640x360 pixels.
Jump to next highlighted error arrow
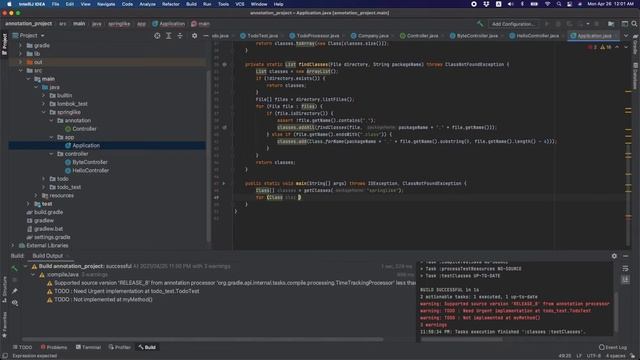(626, 47)
